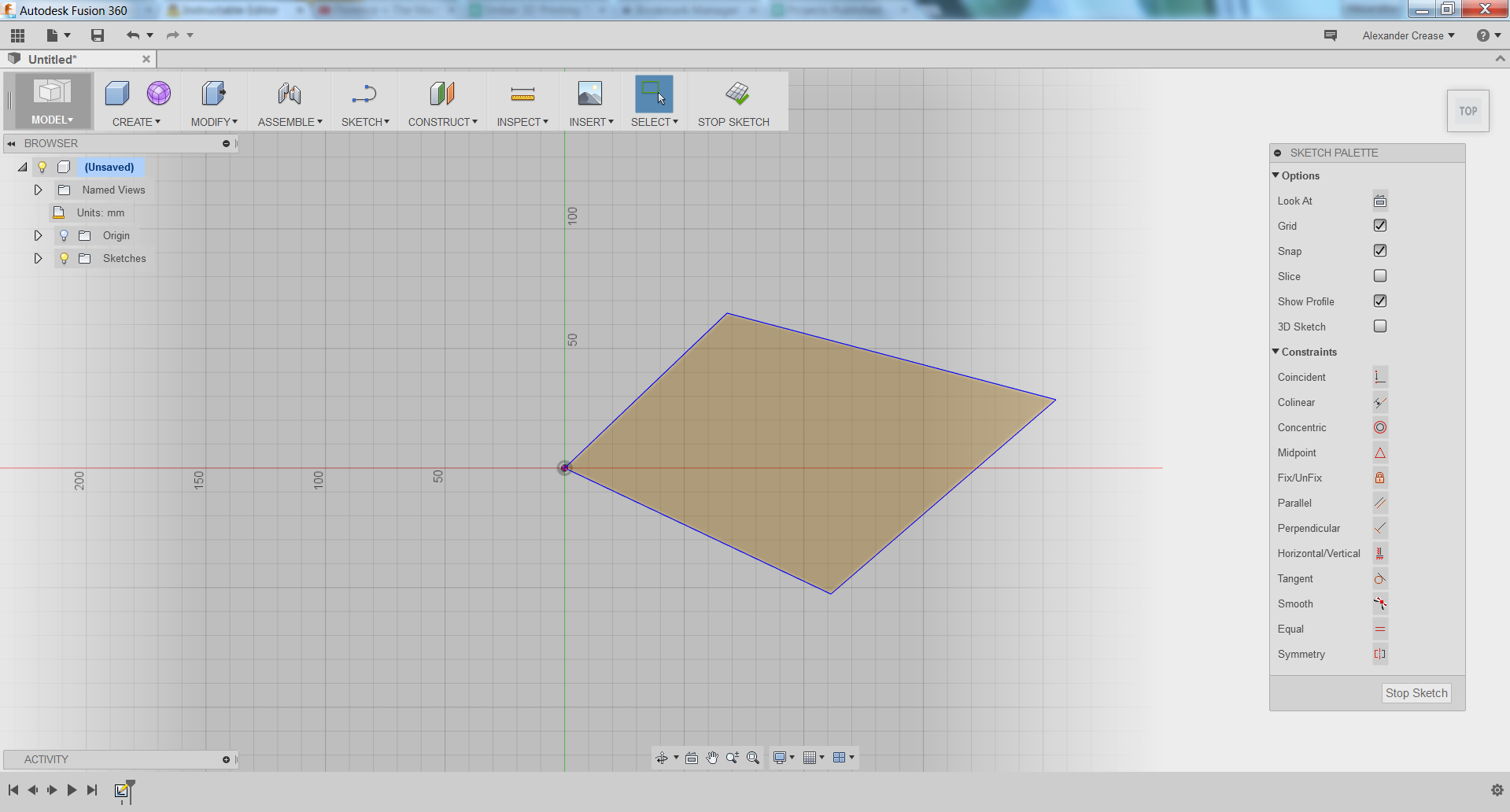Click the Construct plane icon
The width and height of the screenshot is (1510, 812).
(442, 94)
